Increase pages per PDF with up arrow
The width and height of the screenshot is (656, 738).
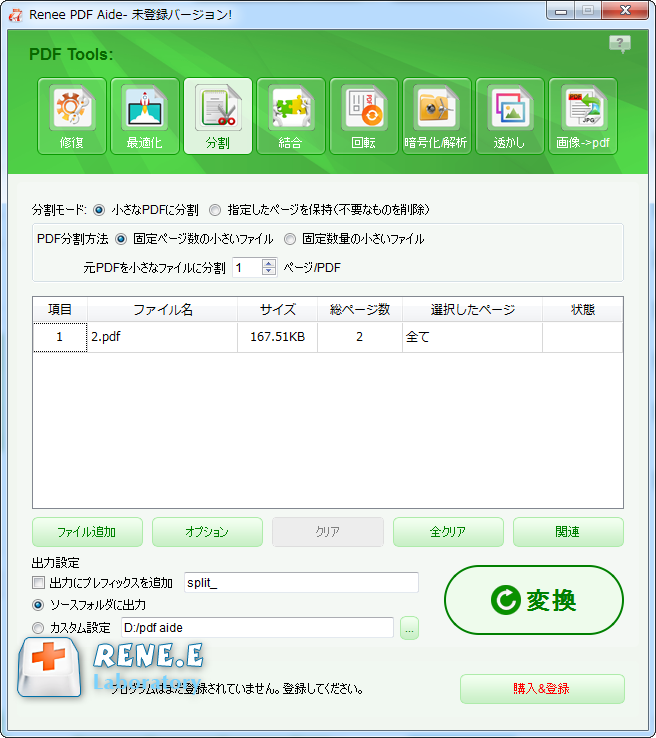pyautogui.click(x=269, y=263)
